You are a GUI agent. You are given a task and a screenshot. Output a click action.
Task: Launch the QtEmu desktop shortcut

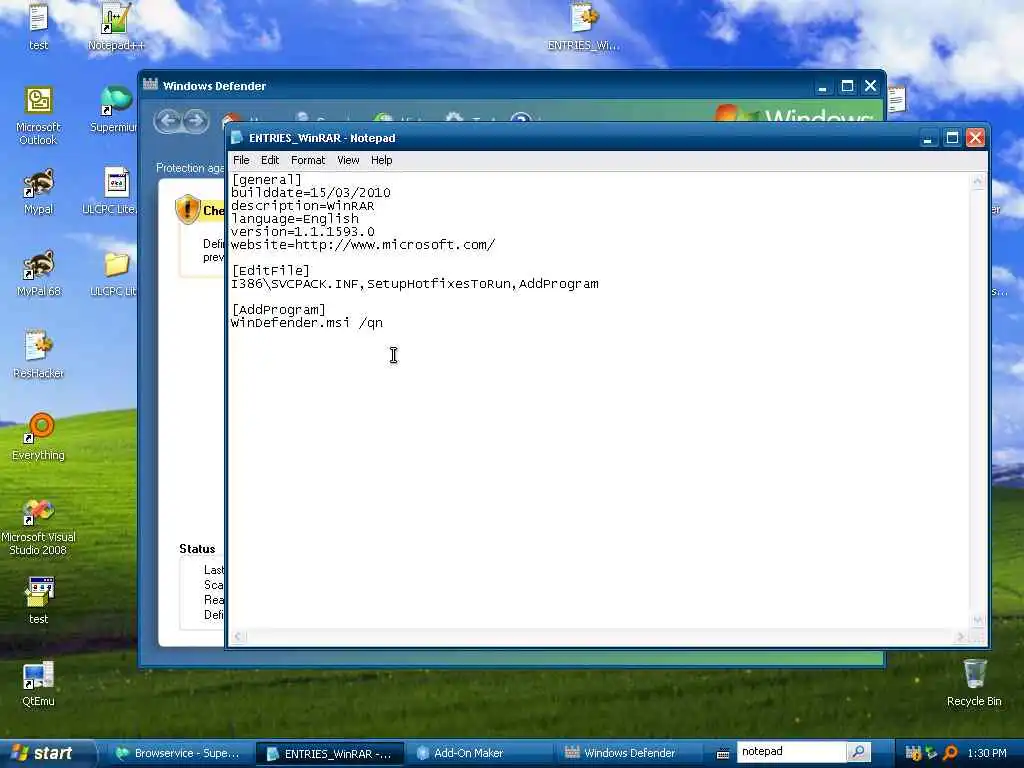[x=39, y=684]
